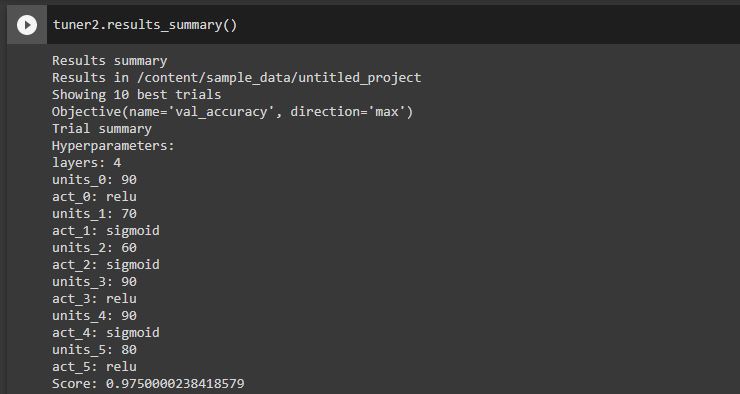Click the 'units_2: 60' output line
Screen dimensions: 740x394
(x=94, y=248)
